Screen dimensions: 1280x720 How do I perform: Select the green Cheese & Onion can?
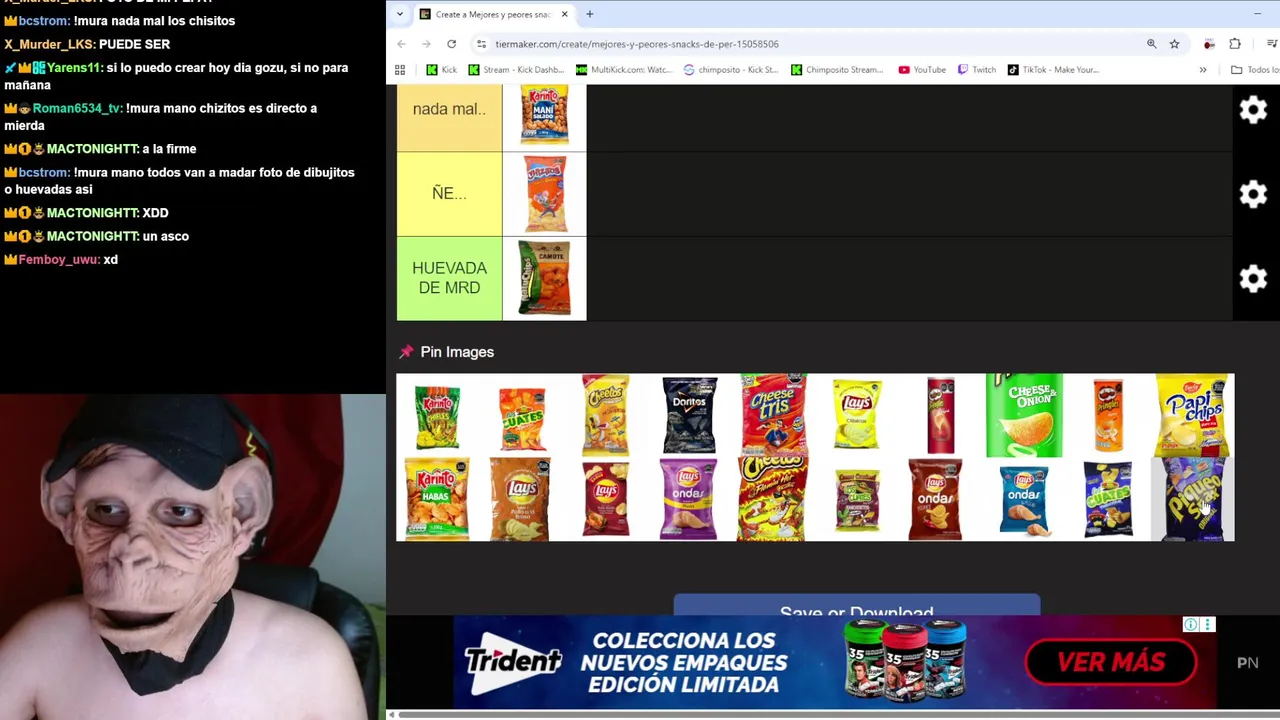click(x=1024, y=416)
